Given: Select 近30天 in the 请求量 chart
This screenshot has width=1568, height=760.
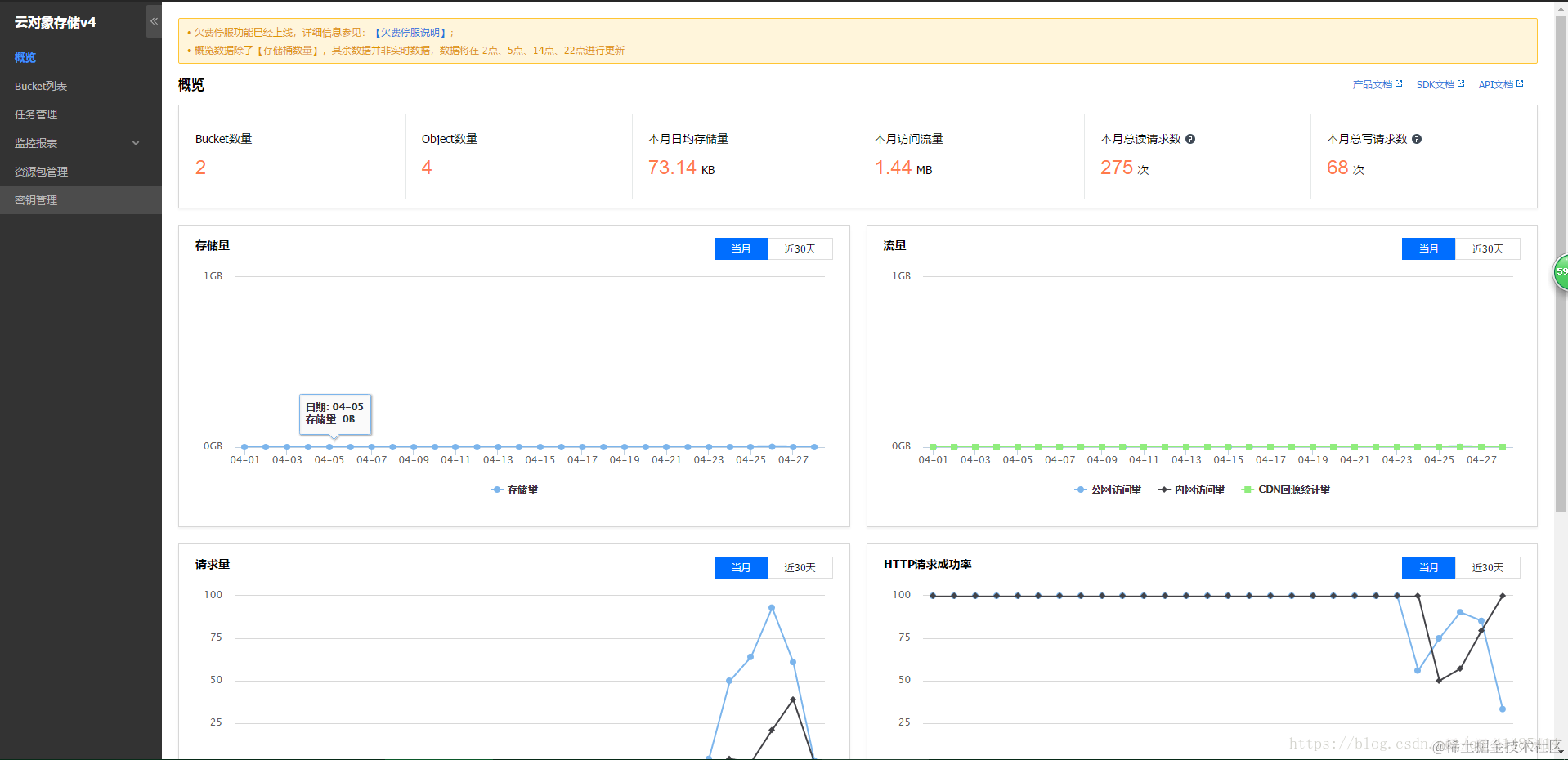Looking at the screenshot, I should coord(800,567).
